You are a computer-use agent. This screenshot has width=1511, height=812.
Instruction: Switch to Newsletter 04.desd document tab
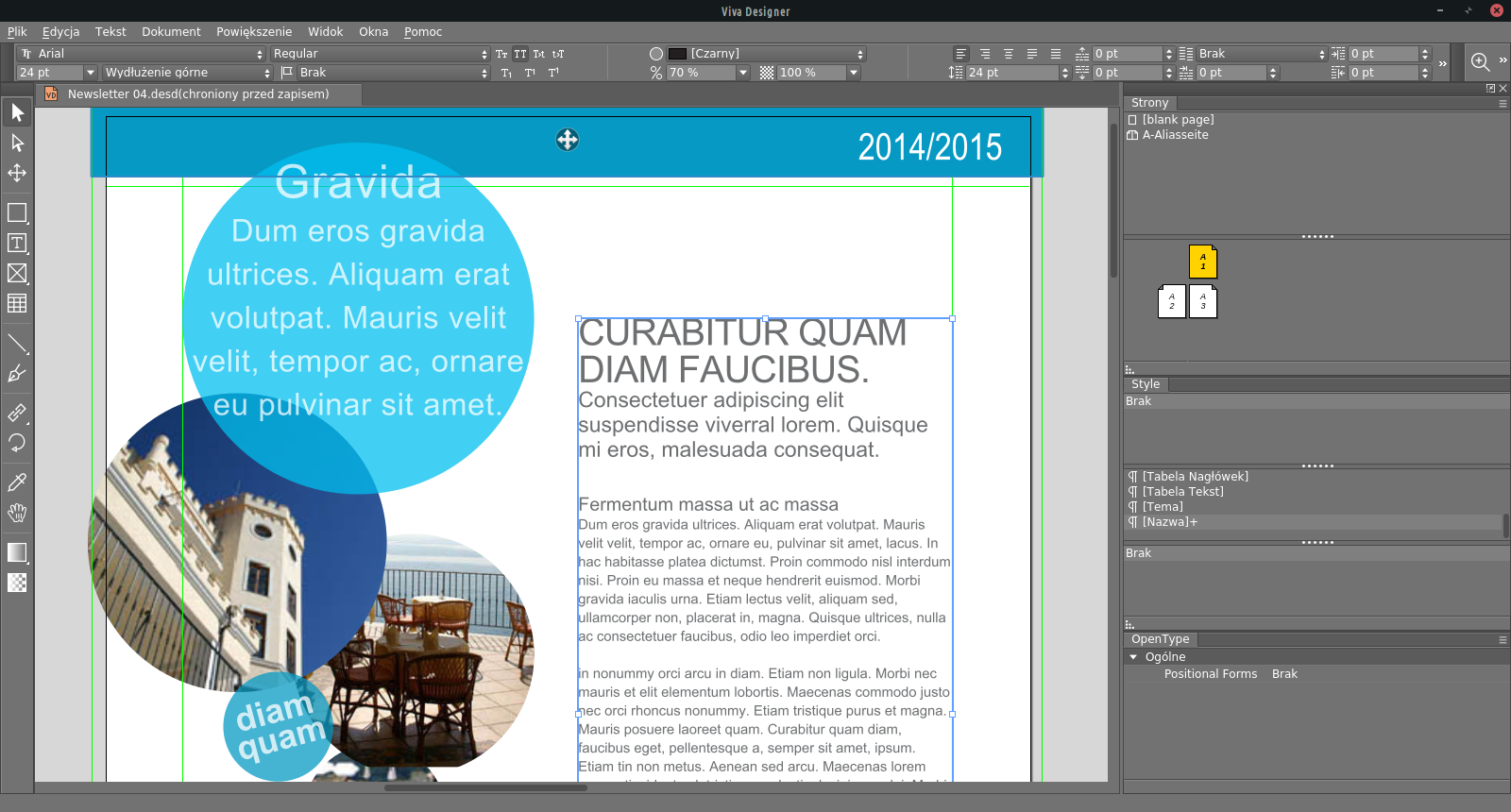click(198, 94)
